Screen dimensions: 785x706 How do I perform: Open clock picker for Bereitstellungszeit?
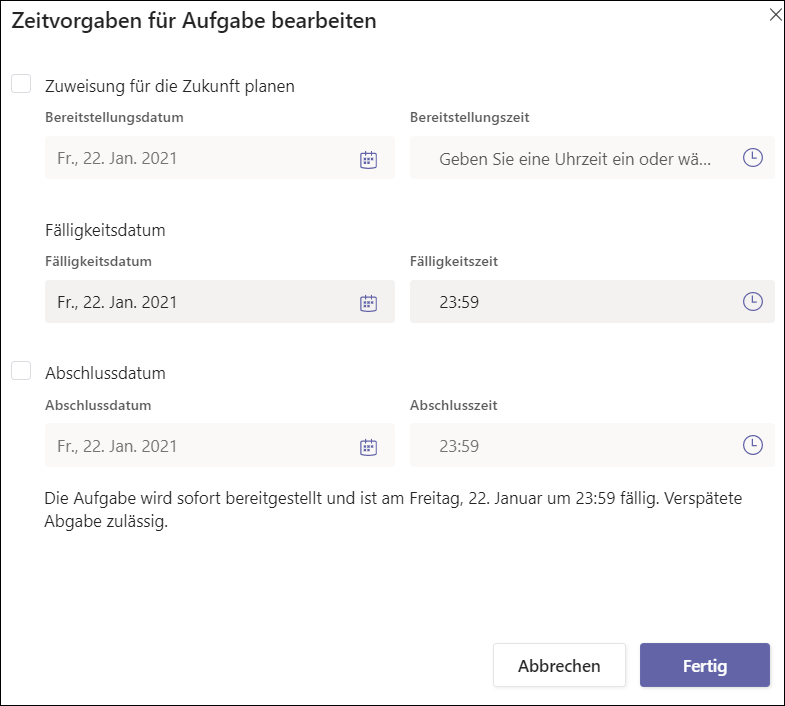[x=752, y=158]
